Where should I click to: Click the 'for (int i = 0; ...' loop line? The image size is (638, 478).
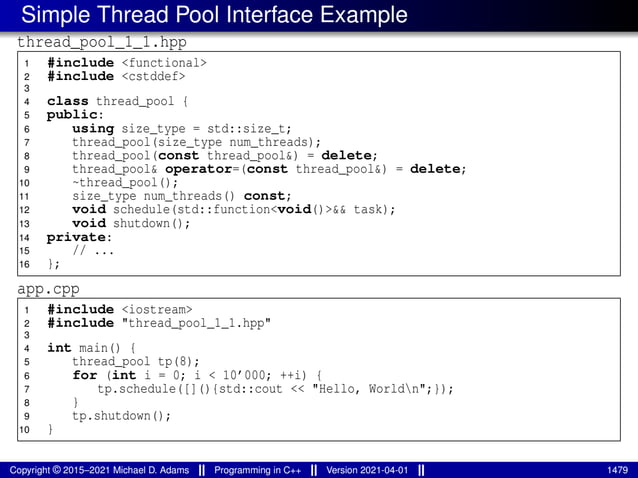[197, 375]
